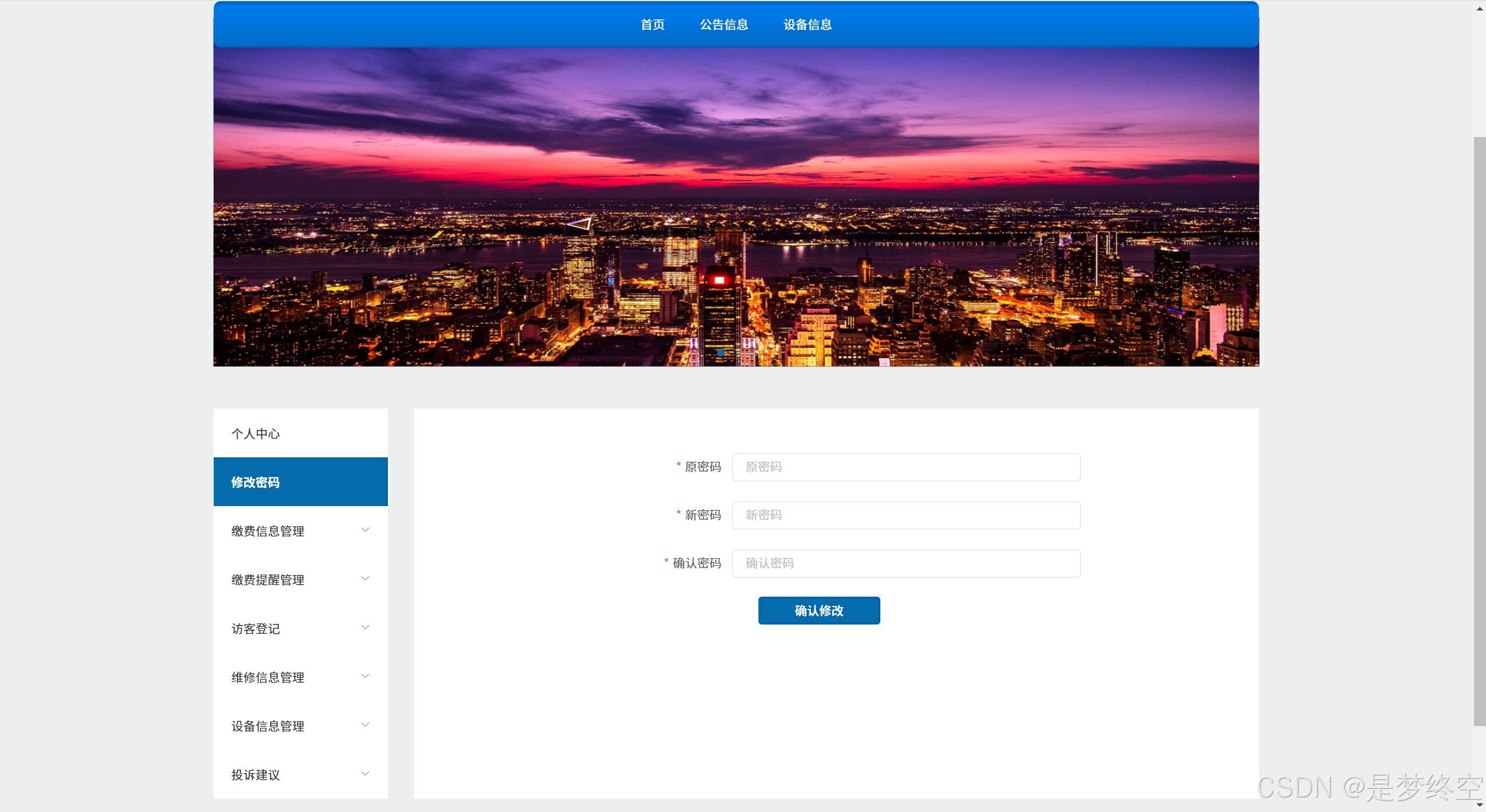Expand the 缴费信息管理 chevron arrow
This screenshot has height=812, width=1486.
click(365, 530)
